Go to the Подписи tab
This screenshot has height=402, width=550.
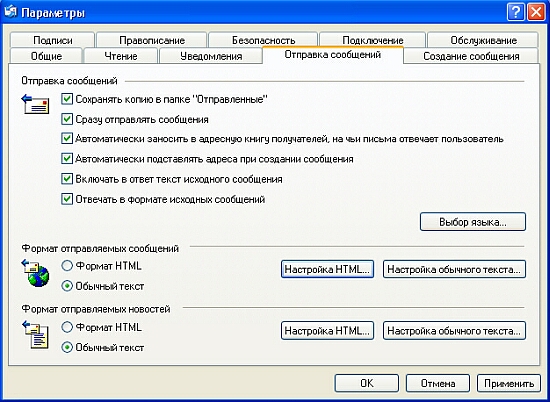(53, 40)
